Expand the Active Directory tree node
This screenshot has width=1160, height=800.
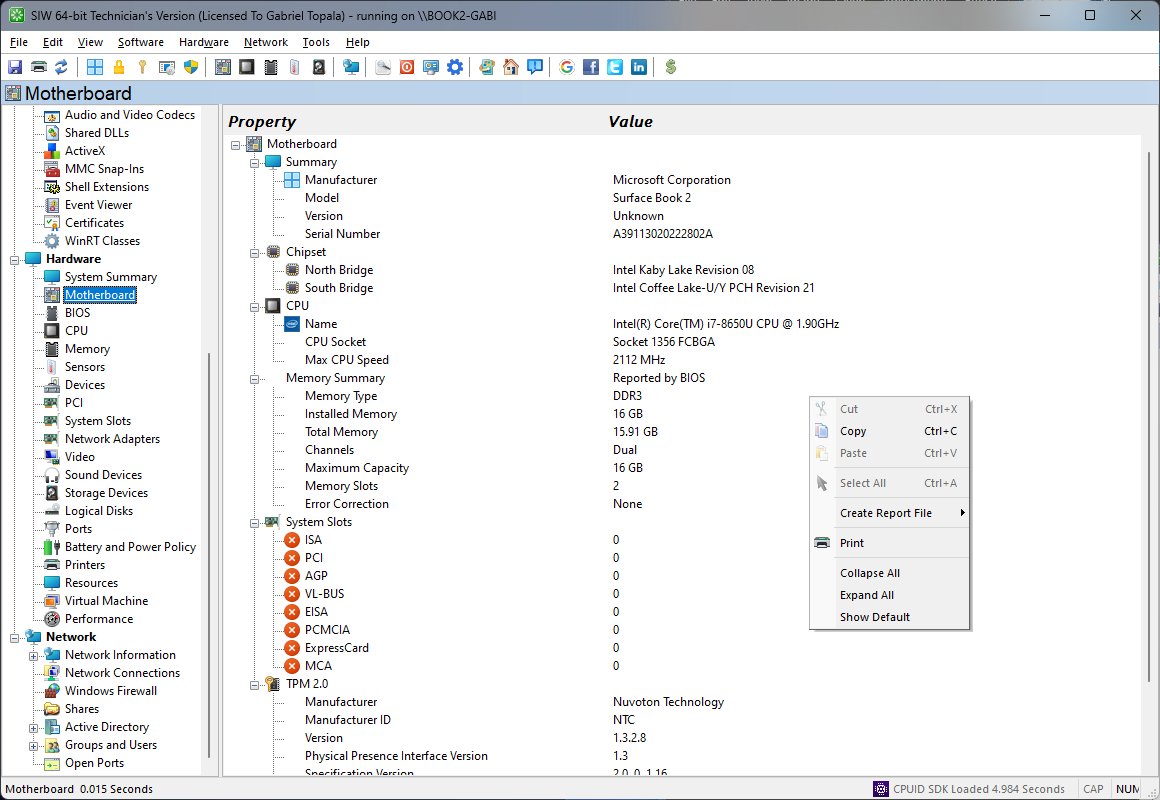coord(33,728)
